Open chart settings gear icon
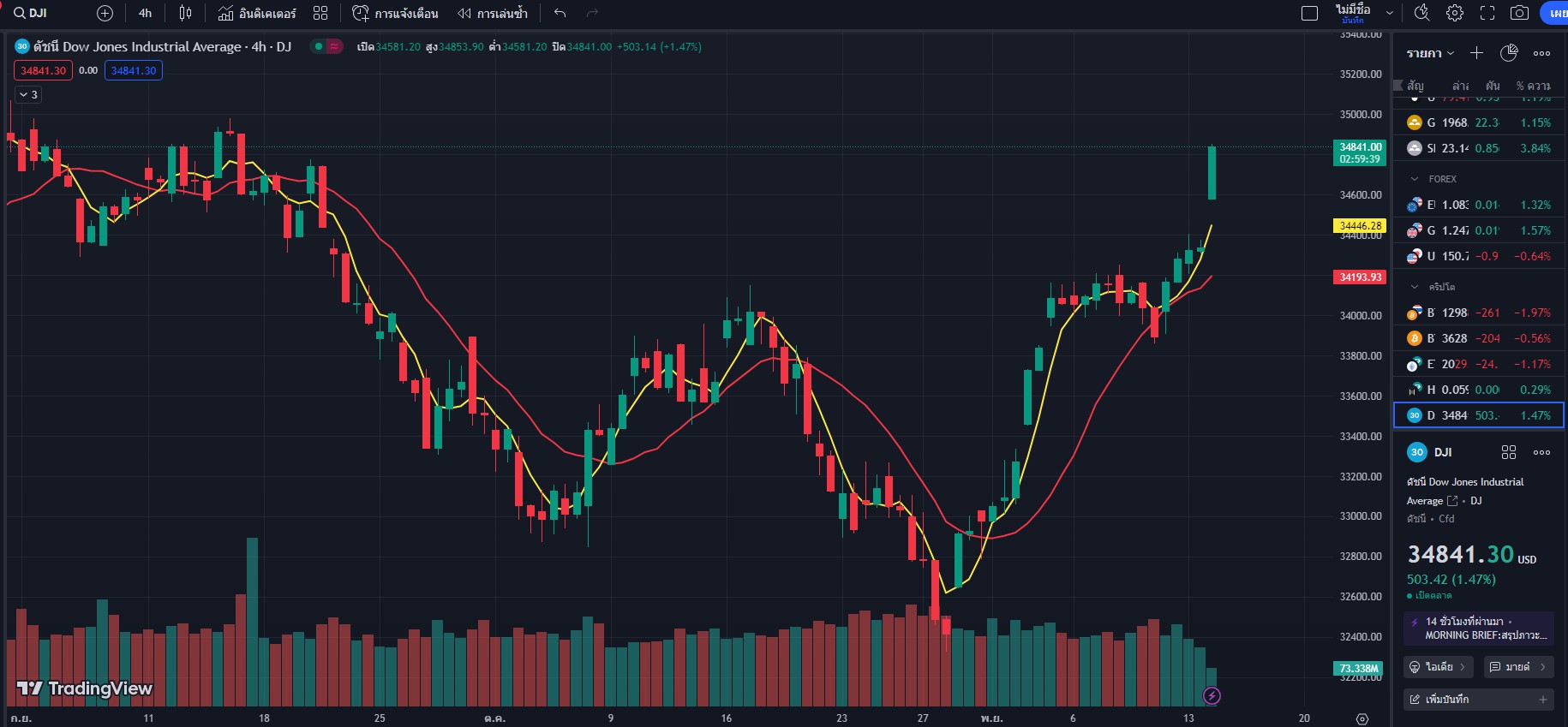 1455,13
